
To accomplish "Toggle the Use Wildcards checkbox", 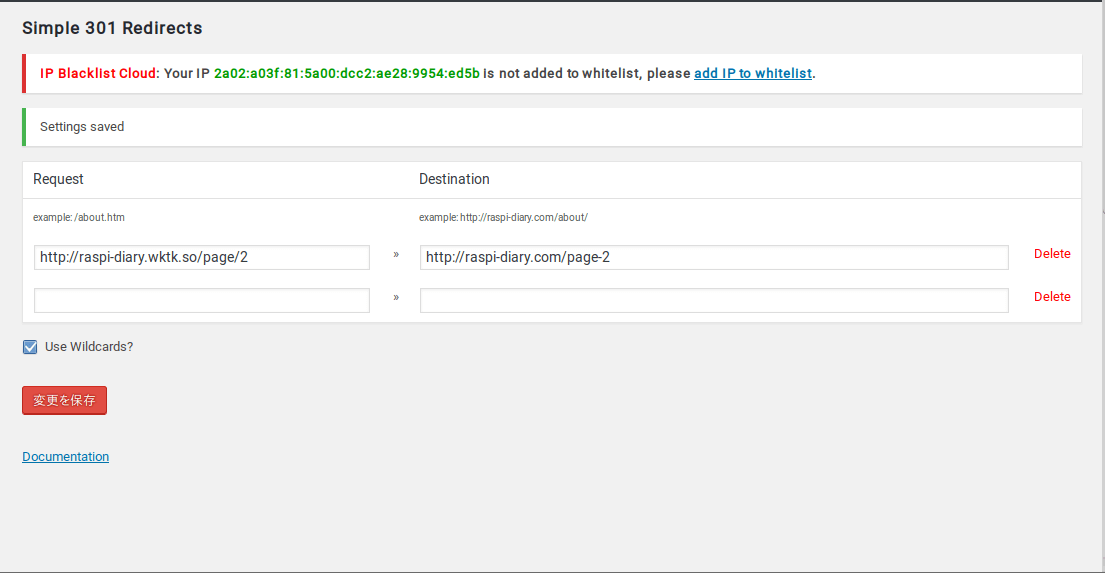I will [30, 347].
